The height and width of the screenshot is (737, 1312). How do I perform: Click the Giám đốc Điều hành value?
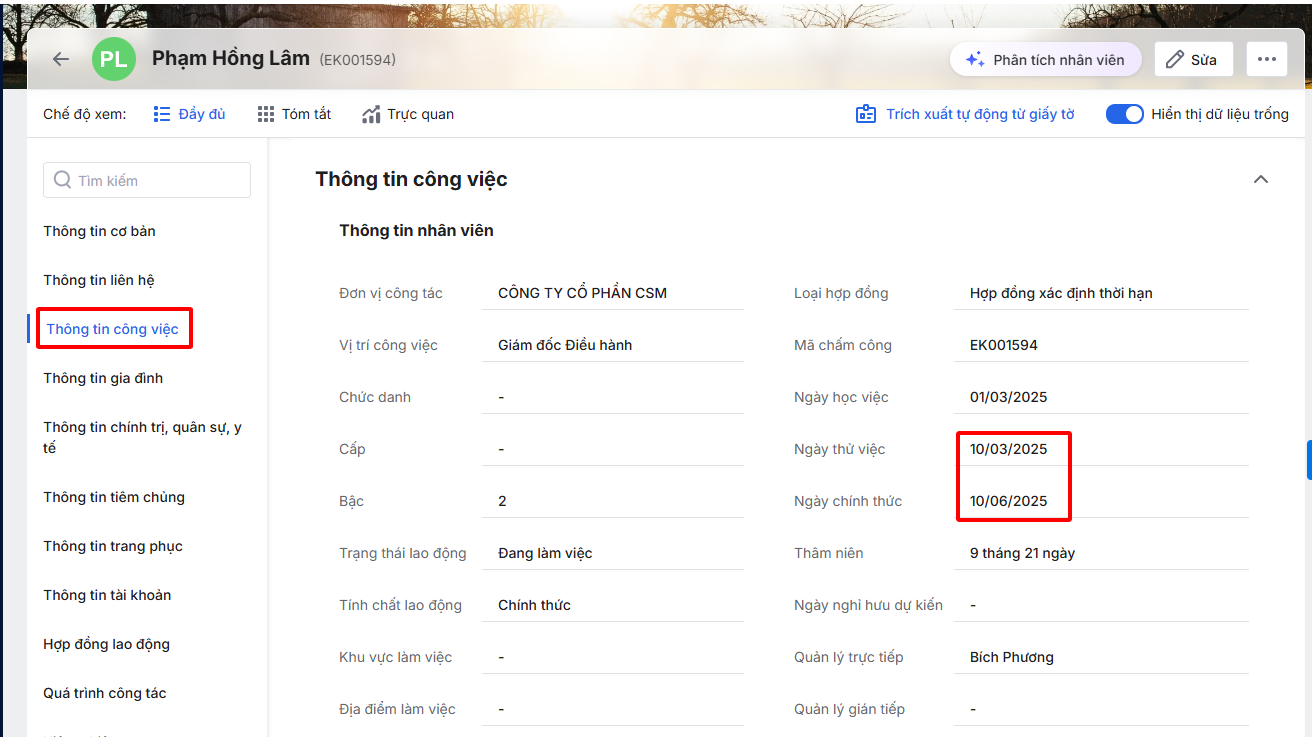(565, 345)
